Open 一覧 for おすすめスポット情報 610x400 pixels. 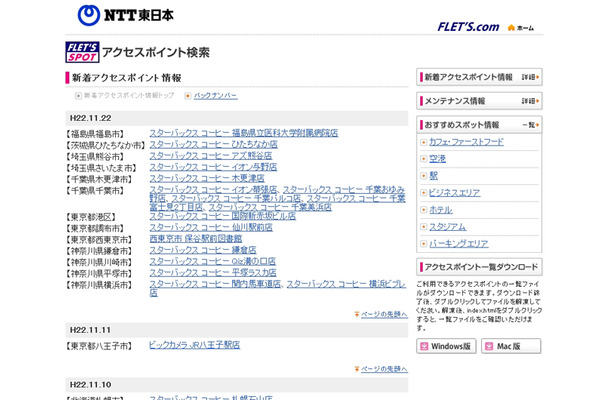click(530, 125)
